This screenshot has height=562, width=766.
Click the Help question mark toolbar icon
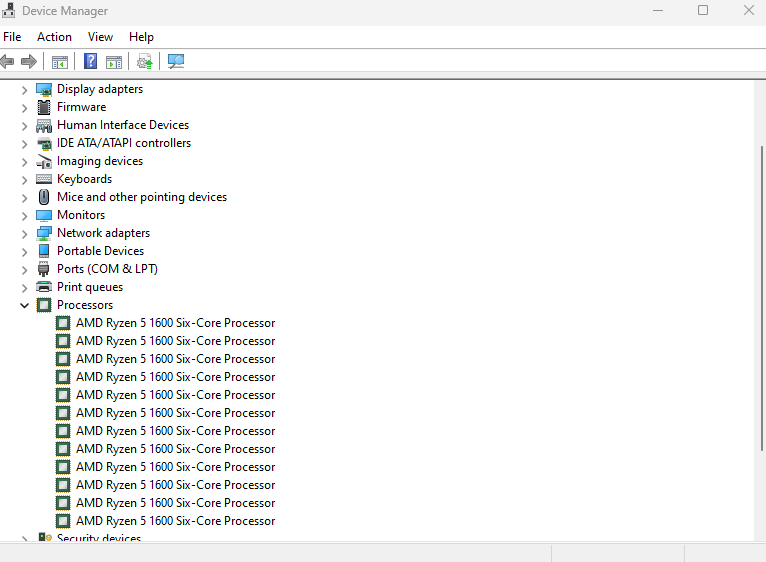pos(90,61)
